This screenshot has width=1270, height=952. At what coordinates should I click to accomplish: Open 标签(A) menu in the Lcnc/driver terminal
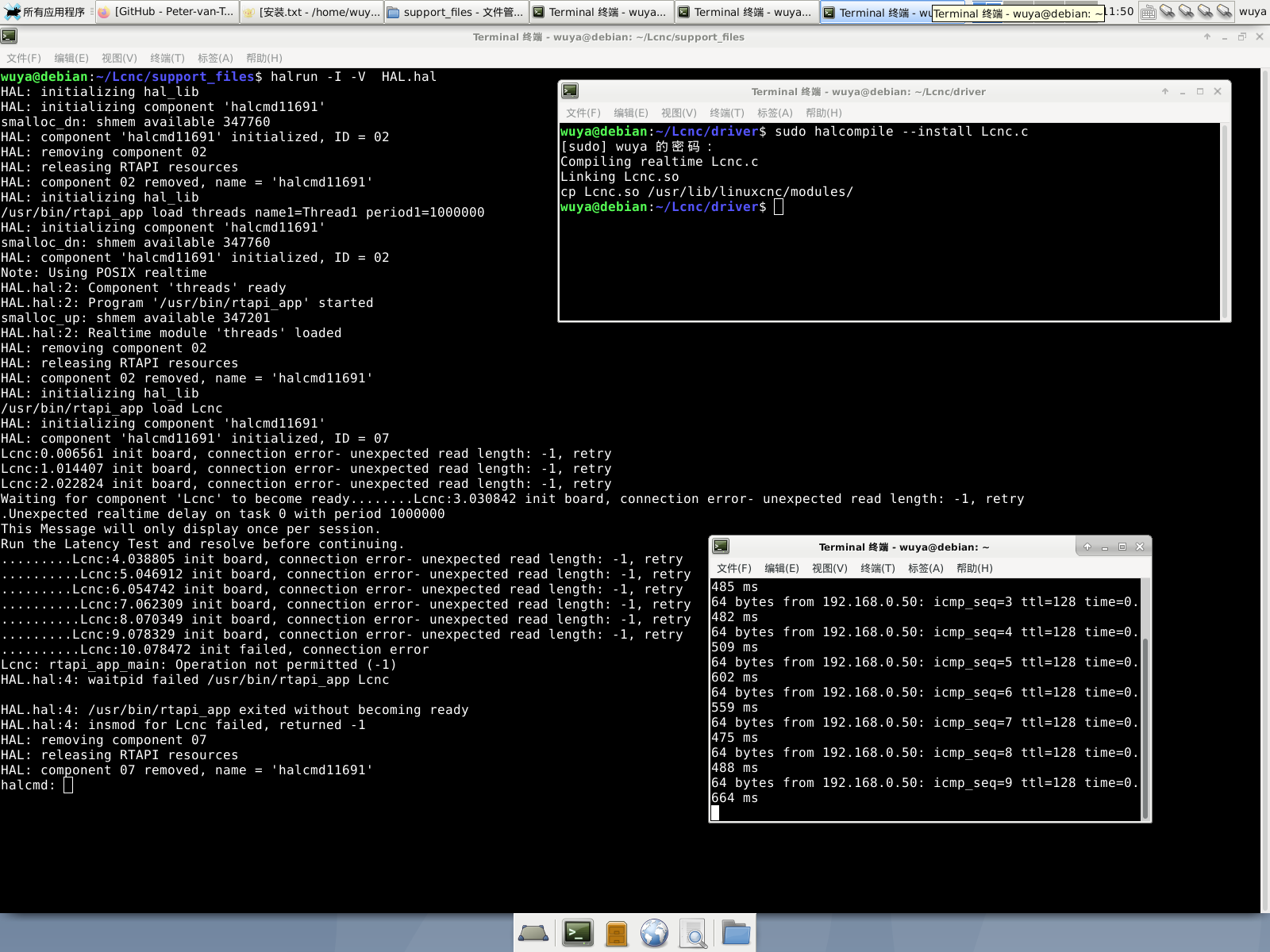click(x=775, y=113)
